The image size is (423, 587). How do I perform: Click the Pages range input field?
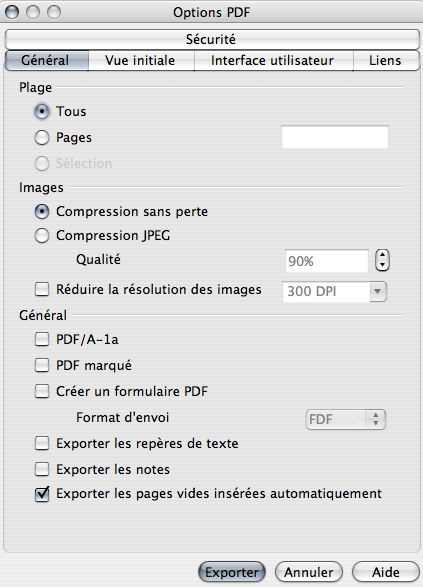[335, 137]
